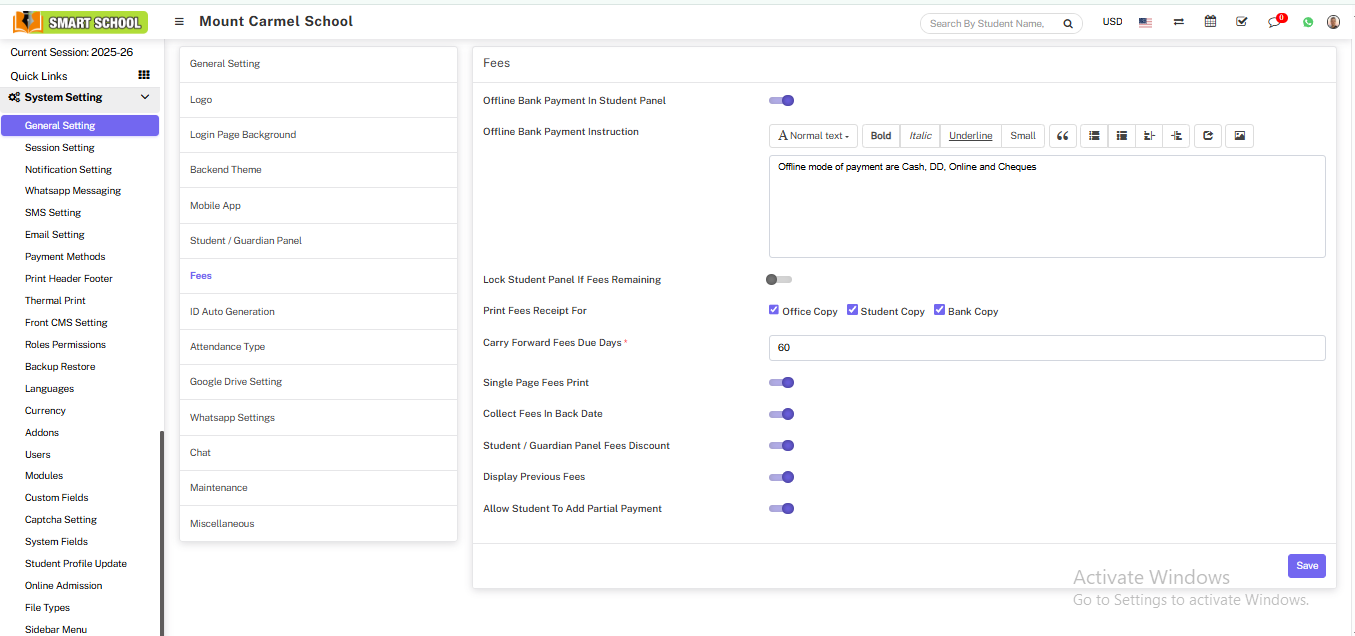The height and width of the screenshot is (636, 1355).
Task: Click the task checklist icon in header
Action: [x=1242, y=22]
